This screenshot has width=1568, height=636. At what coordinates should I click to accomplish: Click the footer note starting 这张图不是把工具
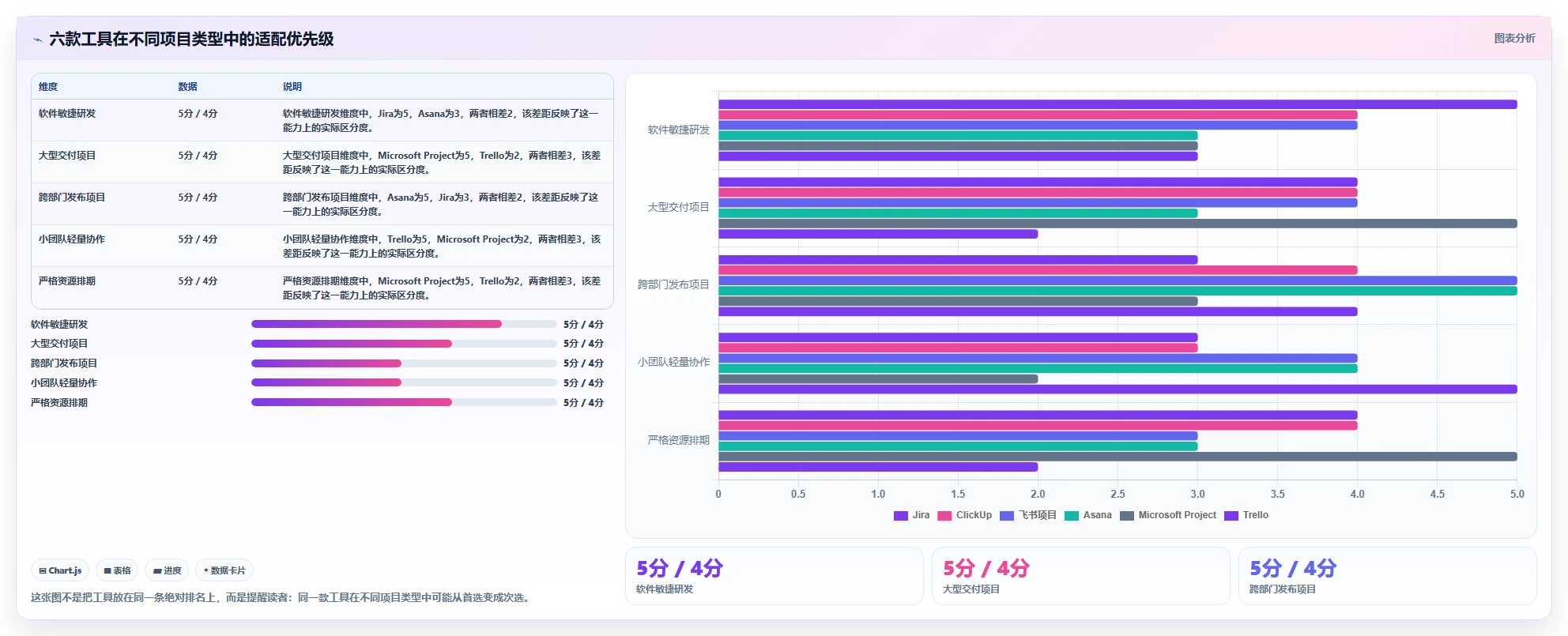pos(282,597)
